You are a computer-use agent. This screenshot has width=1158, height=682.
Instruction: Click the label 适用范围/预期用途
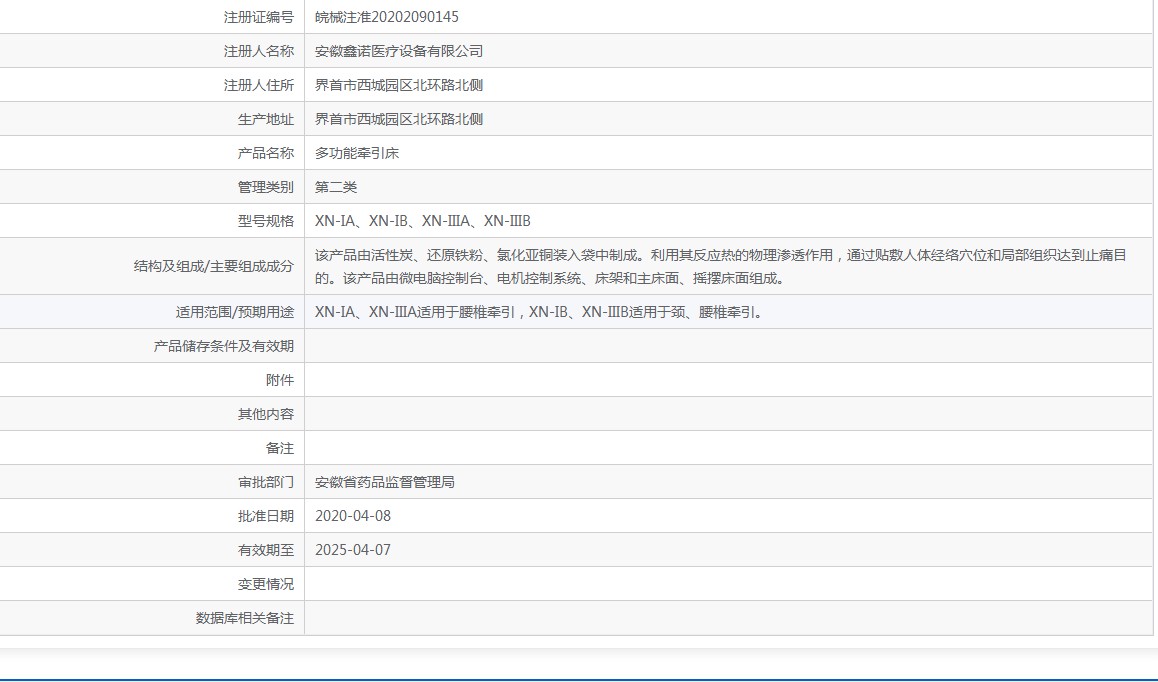coord(235,312)
